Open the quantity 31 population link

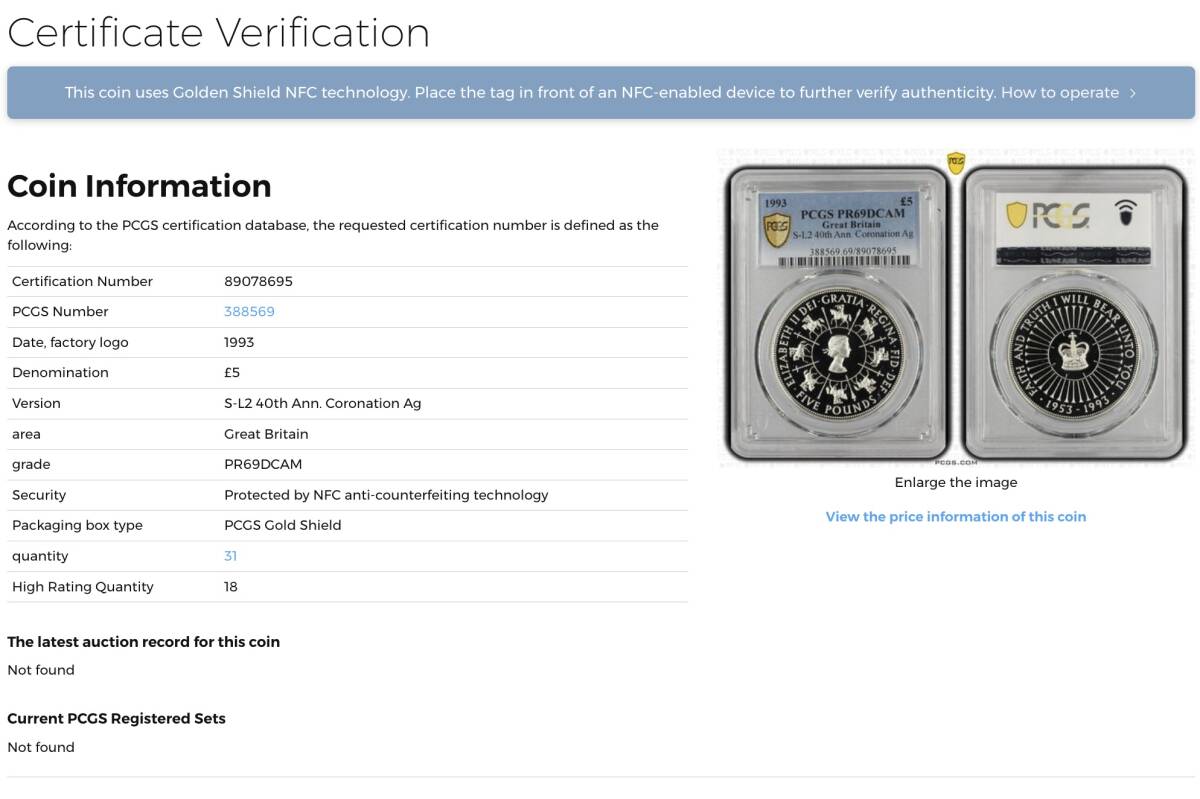[231, 556]
